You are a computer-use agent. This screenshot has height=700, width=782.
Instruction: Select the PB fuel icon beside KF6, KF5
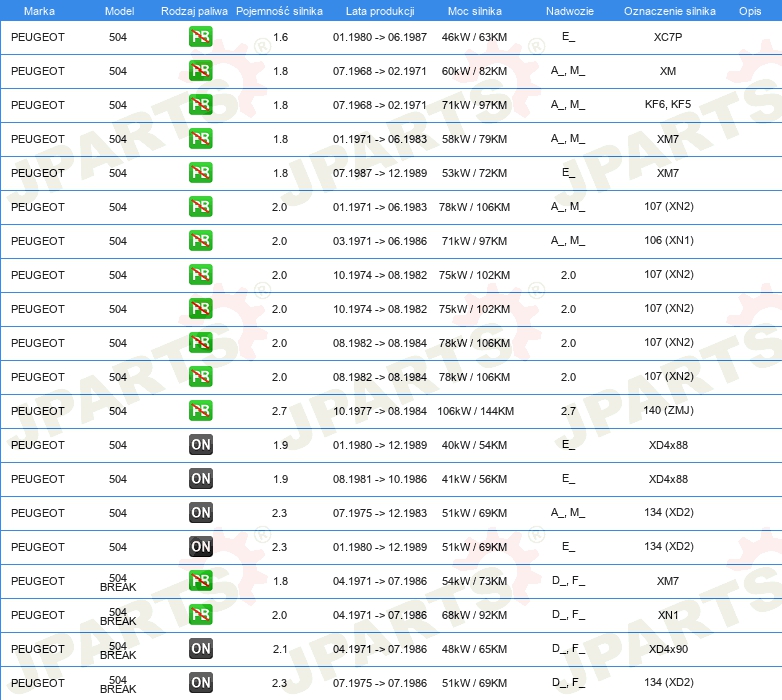[x=201, y=105]
